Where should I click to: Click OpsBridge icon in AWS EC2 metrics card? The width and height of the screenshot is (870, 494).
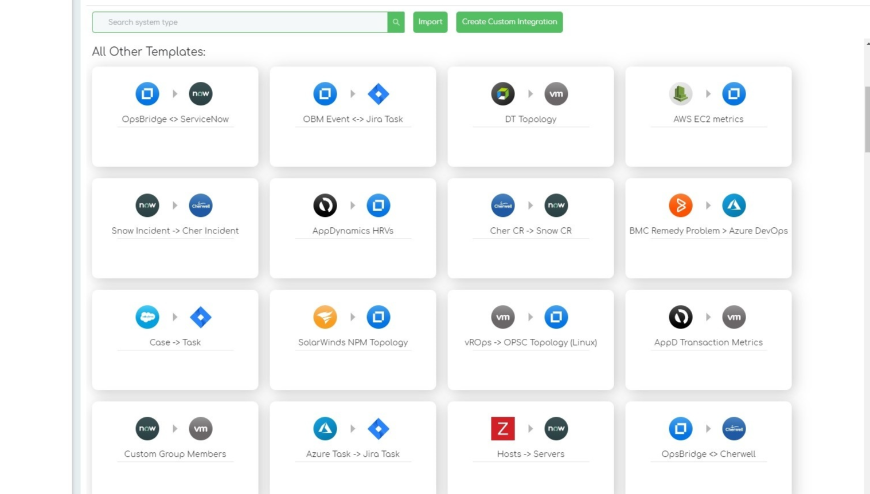(734, 94)
